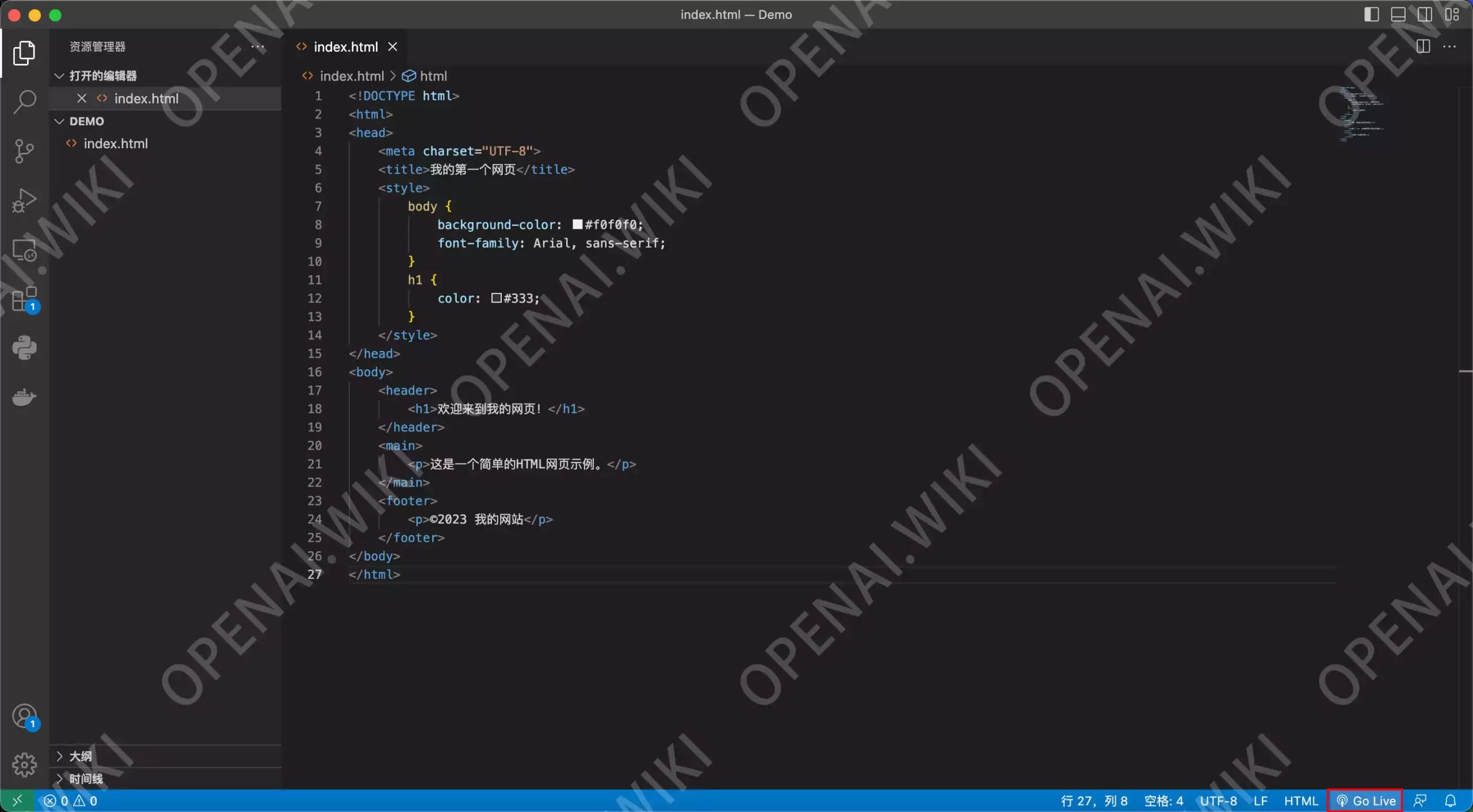The image size is (1473, 812).
Task: Open index.html in DEMO file tree
Action: [x=116, y=144]
